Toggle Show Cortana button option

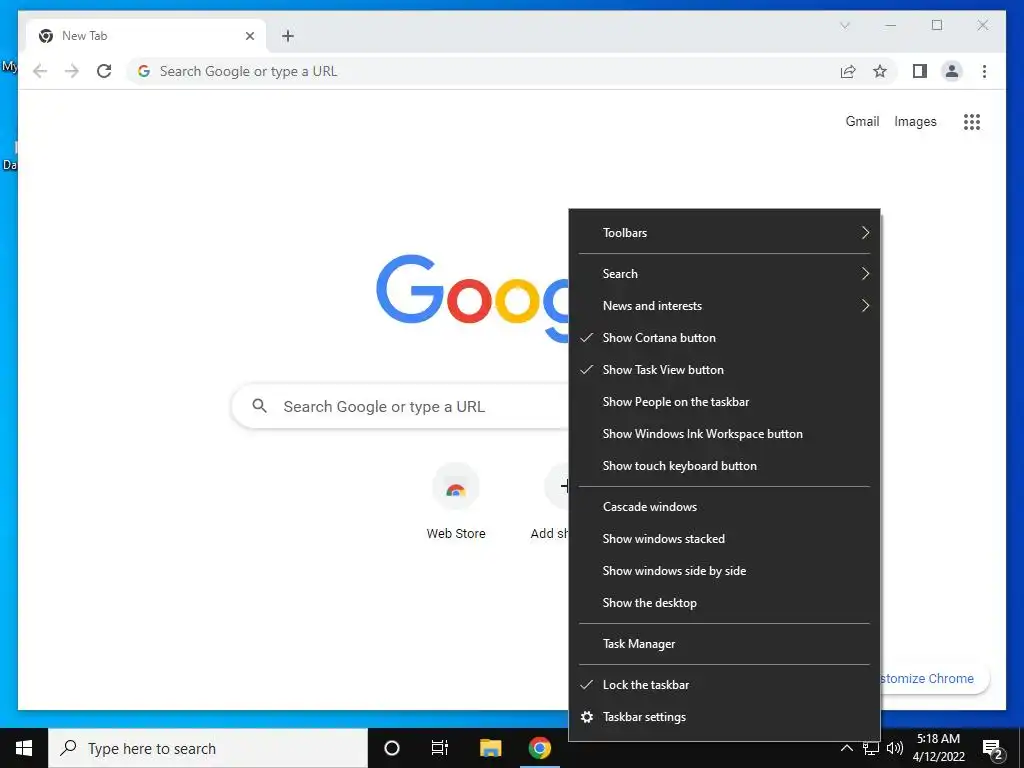(x=724, y=338)
